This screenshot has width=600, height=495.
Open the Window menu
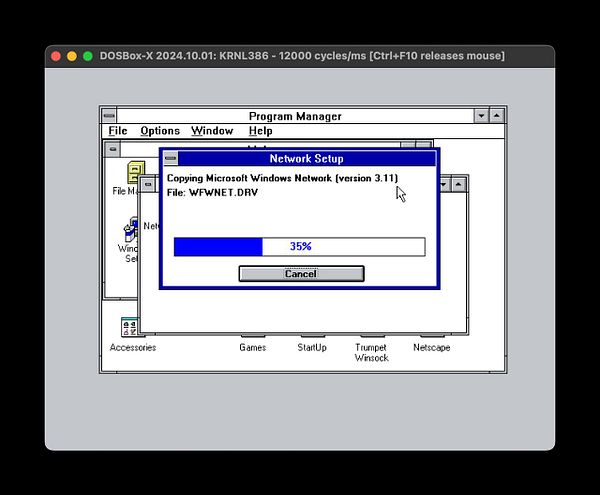[x=212, y=131]
